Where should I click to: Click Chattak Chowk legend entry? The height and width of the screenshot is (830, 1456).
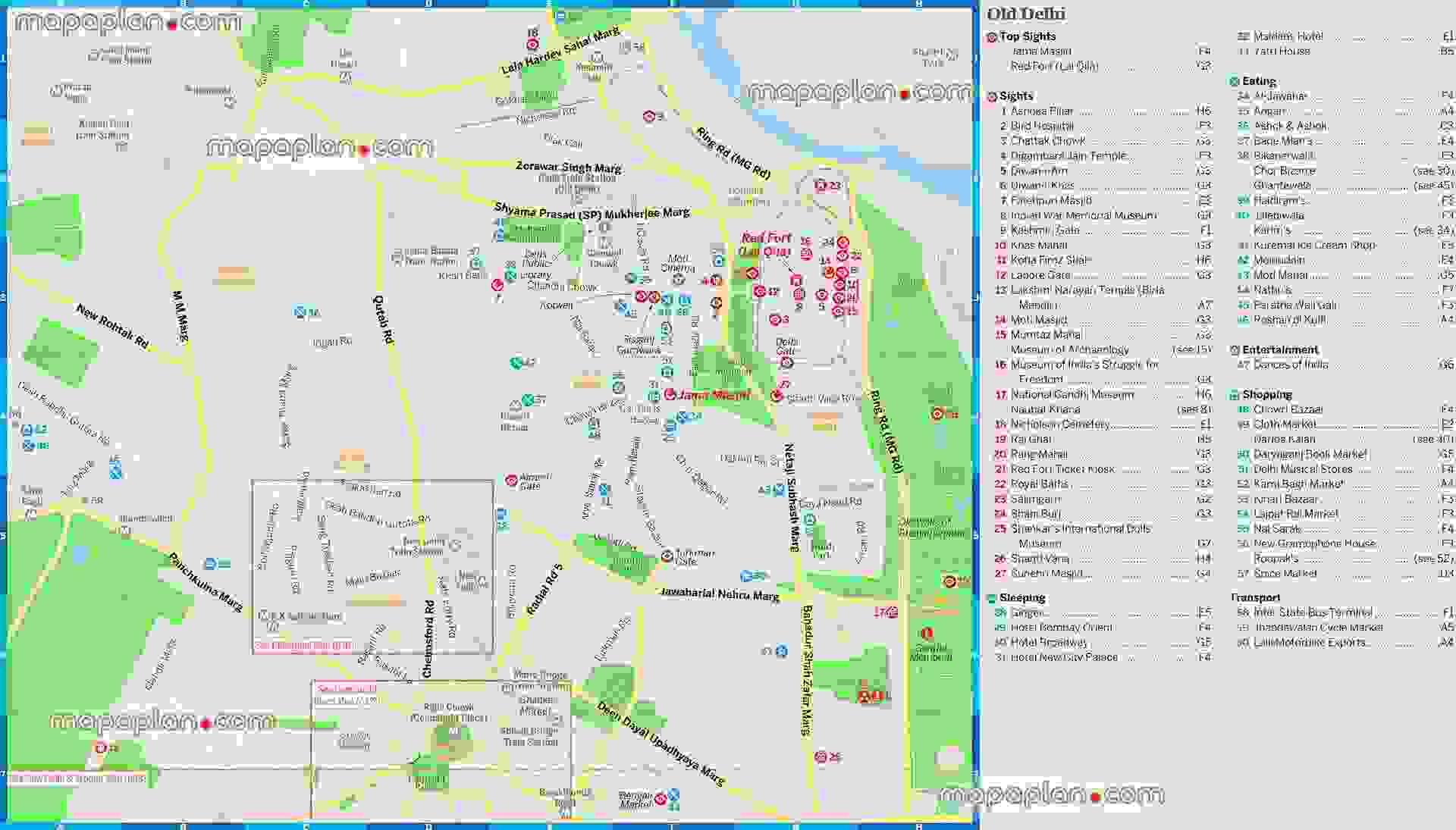pyautogui.click(x=1108, y=141)
